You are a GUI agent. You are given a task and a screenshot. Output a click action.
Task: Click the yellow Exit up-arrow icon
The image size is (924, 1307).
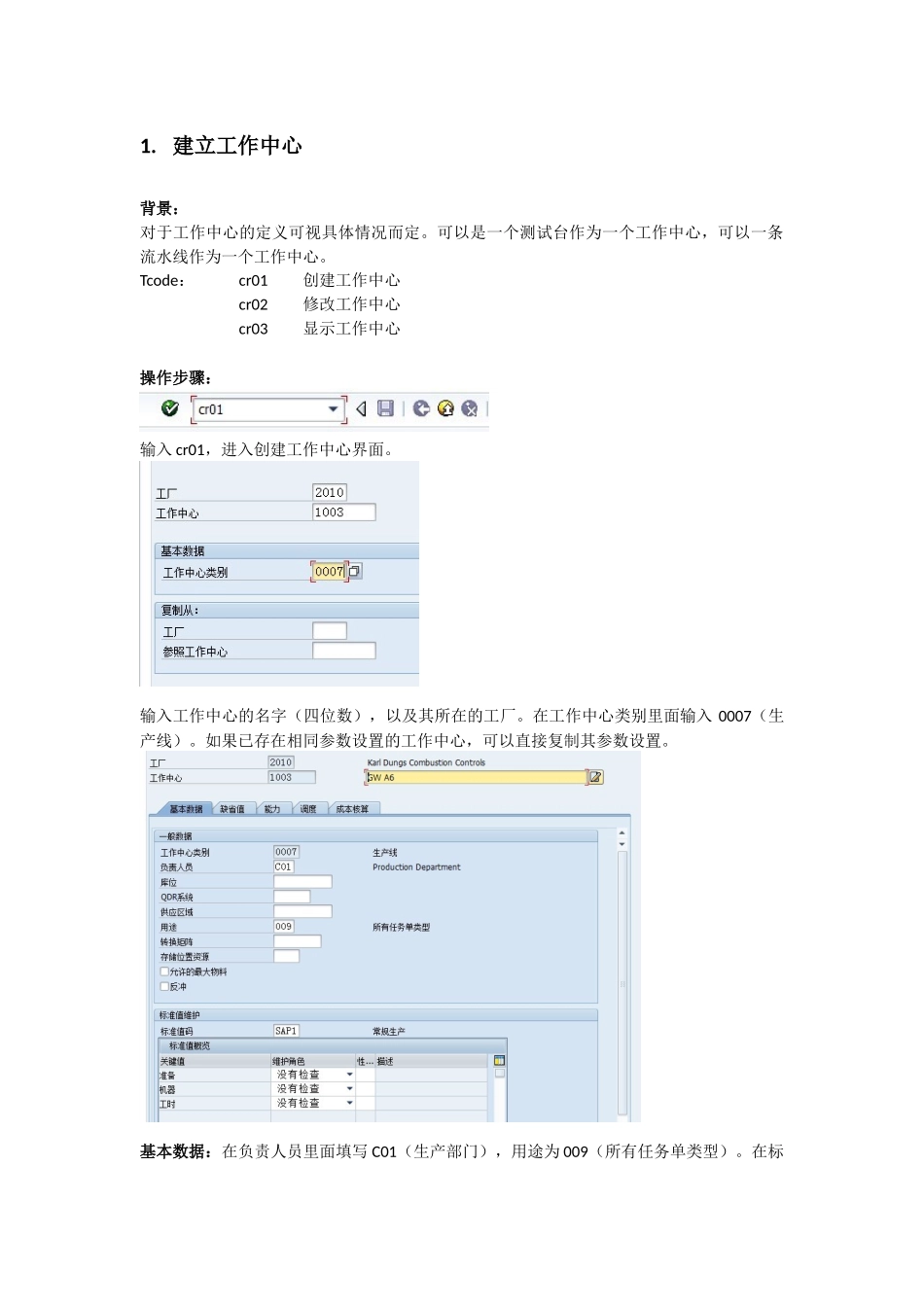(x=445, y=408)
